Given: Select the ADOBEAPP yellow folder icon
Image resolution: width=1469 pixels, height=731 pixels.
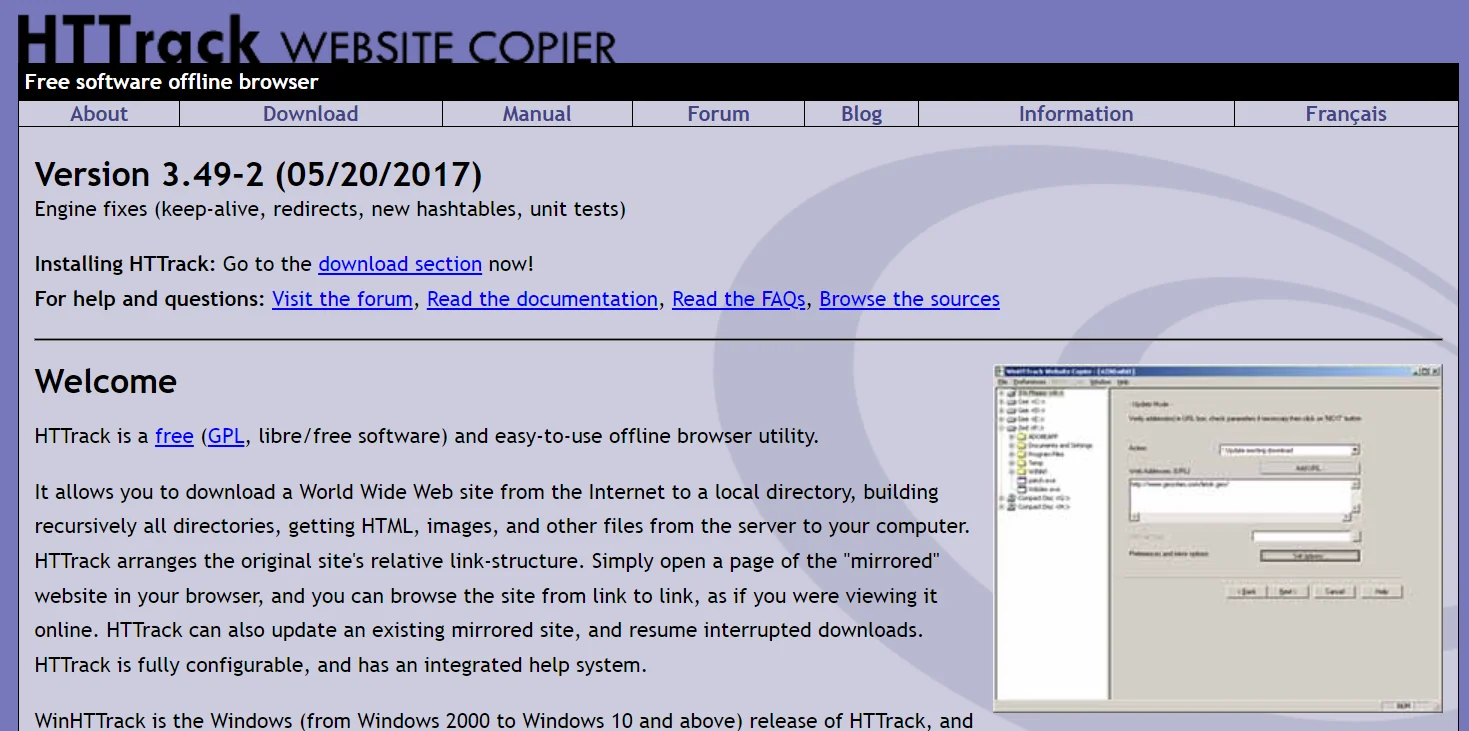Looking at the screenshot, I should 1022,437.
